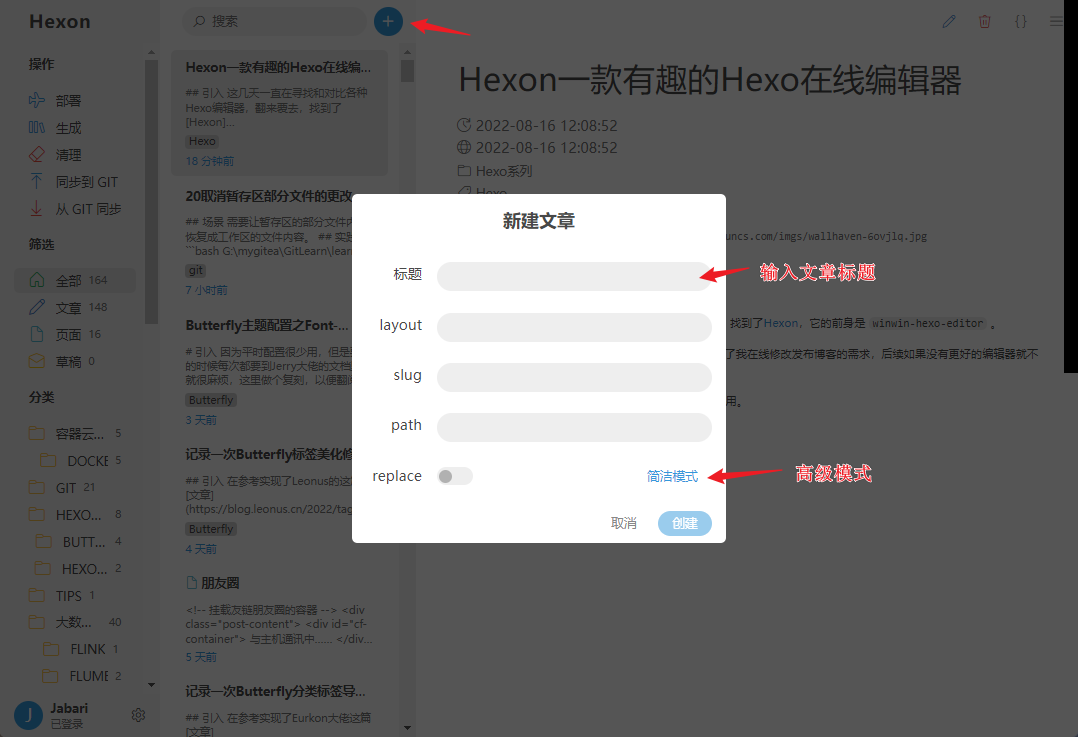
Task: Click the Jabari user avatar
Action: tap(28, 715)
